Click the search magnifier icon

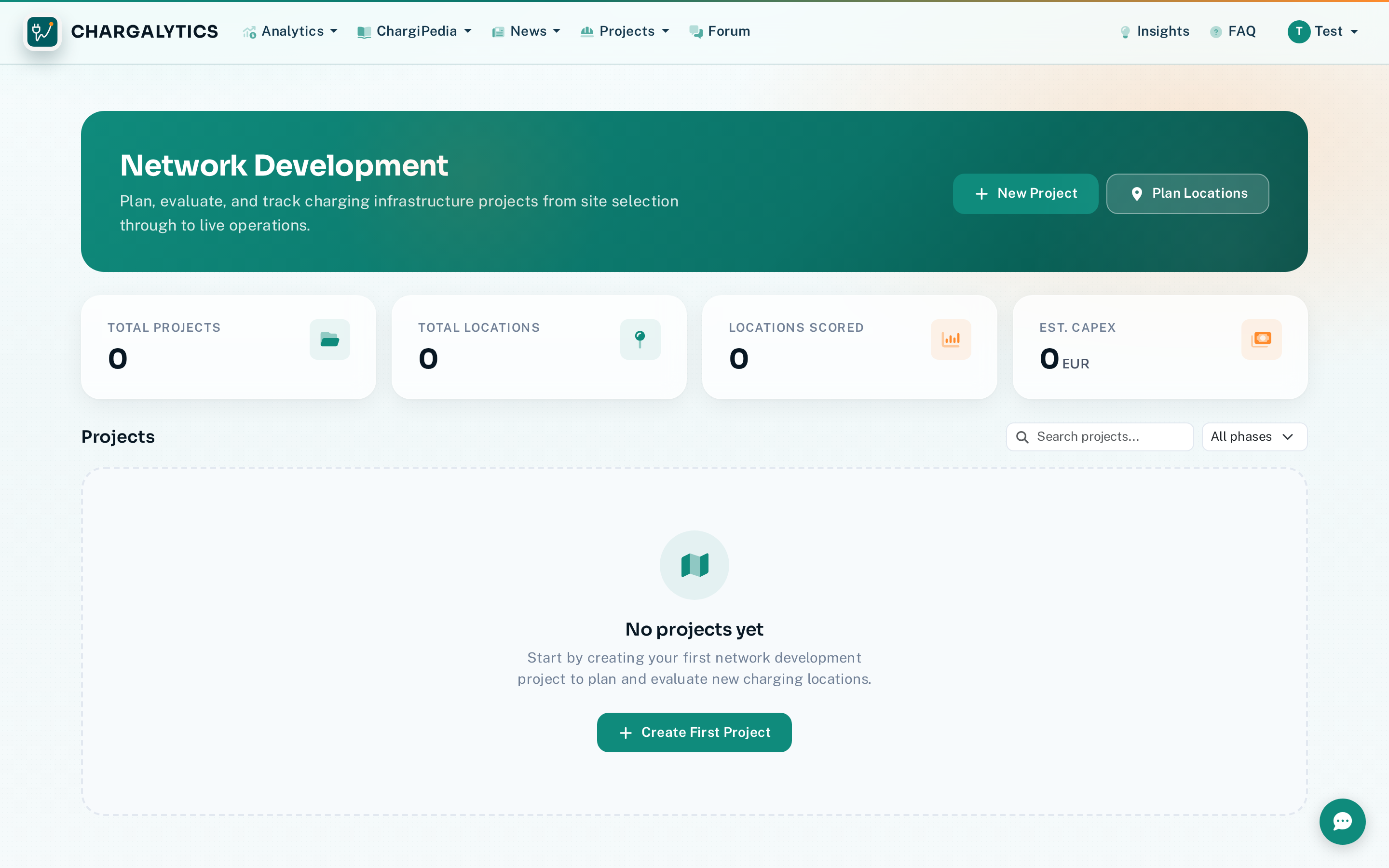(1022, 437)
